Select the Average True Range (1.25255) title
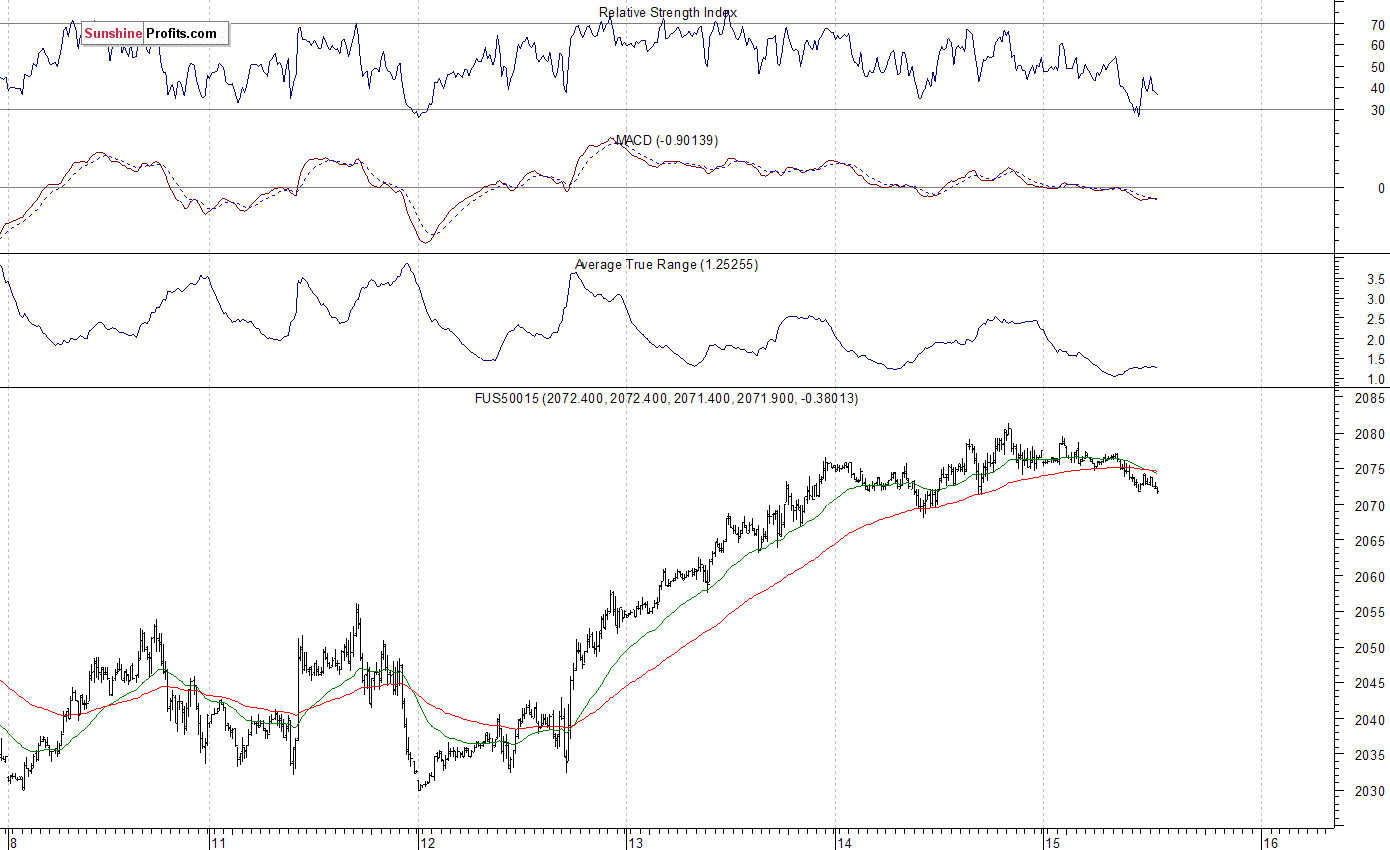The width and height of the screenshot is (1390, 850). pyautogui.click(x=666, y=265)
